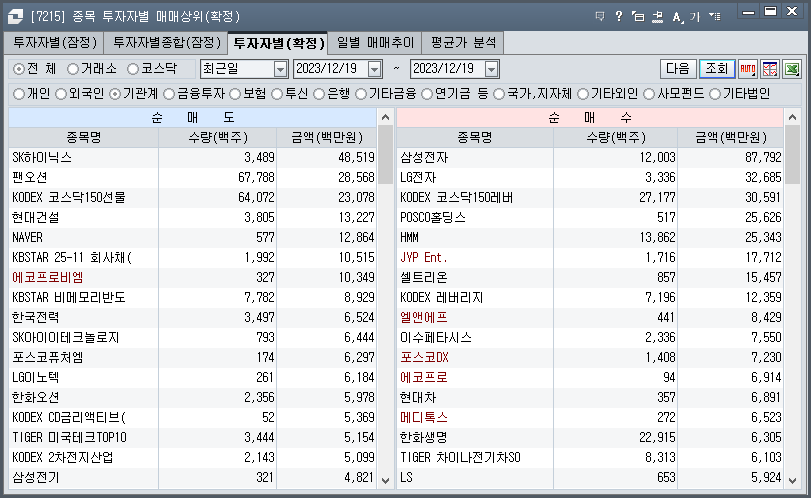811x498 pixels.
Task: Open help with the question mark icon
Action: [x=619, y=17]
